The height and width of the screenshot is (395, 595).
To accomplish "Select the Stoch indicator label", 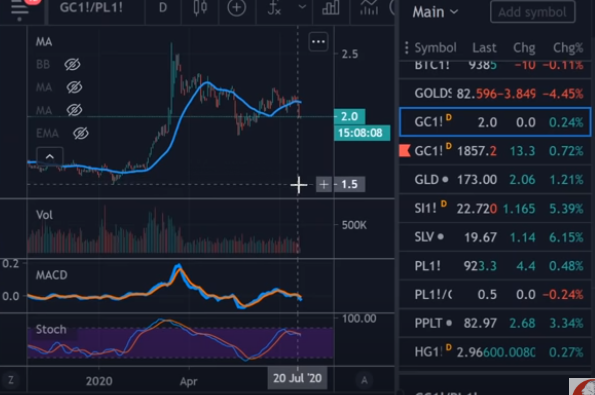I will [x=51, y=329].
